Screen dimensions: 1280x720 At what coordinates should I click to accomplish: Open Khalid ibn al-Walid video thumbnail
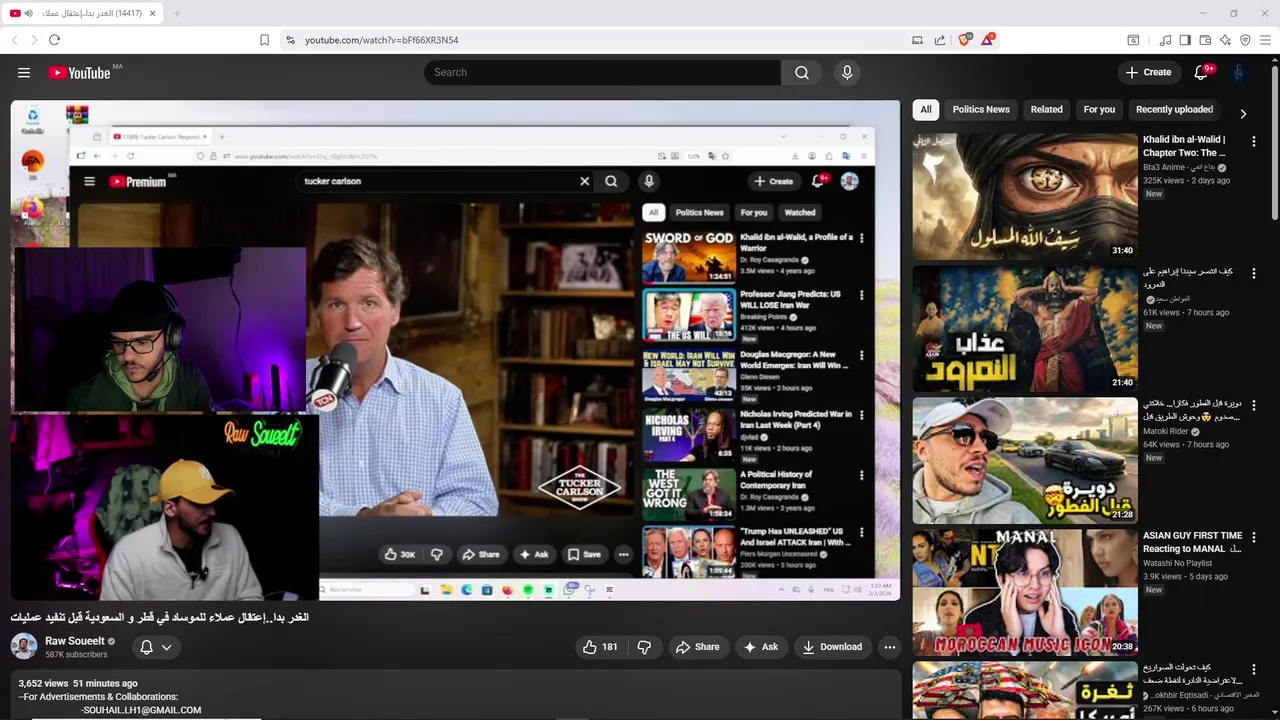pyautogui.click(x=1025, y=196)
